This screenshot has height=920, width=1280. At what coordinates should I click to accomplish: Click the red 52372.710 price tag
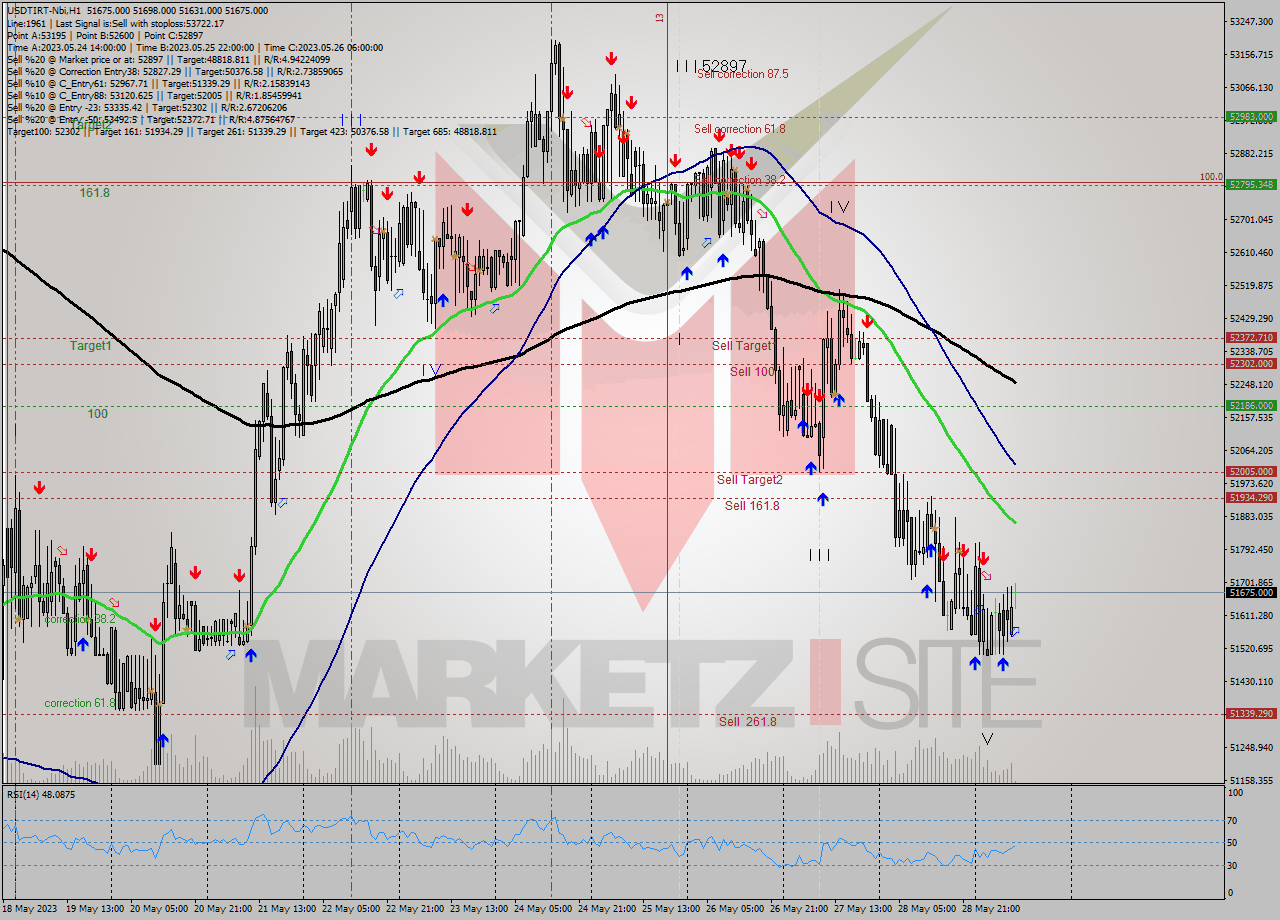pos(1250,338)
